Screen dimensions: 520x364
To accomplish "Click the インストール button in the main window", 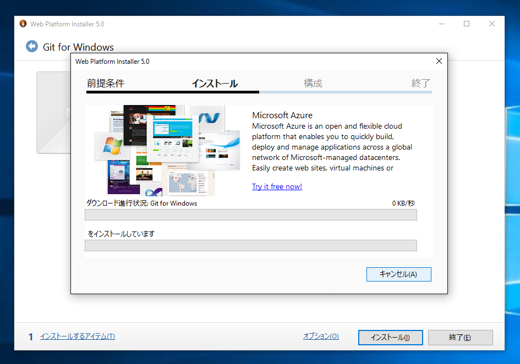I will pyautogui.click(x=390, y=337).
